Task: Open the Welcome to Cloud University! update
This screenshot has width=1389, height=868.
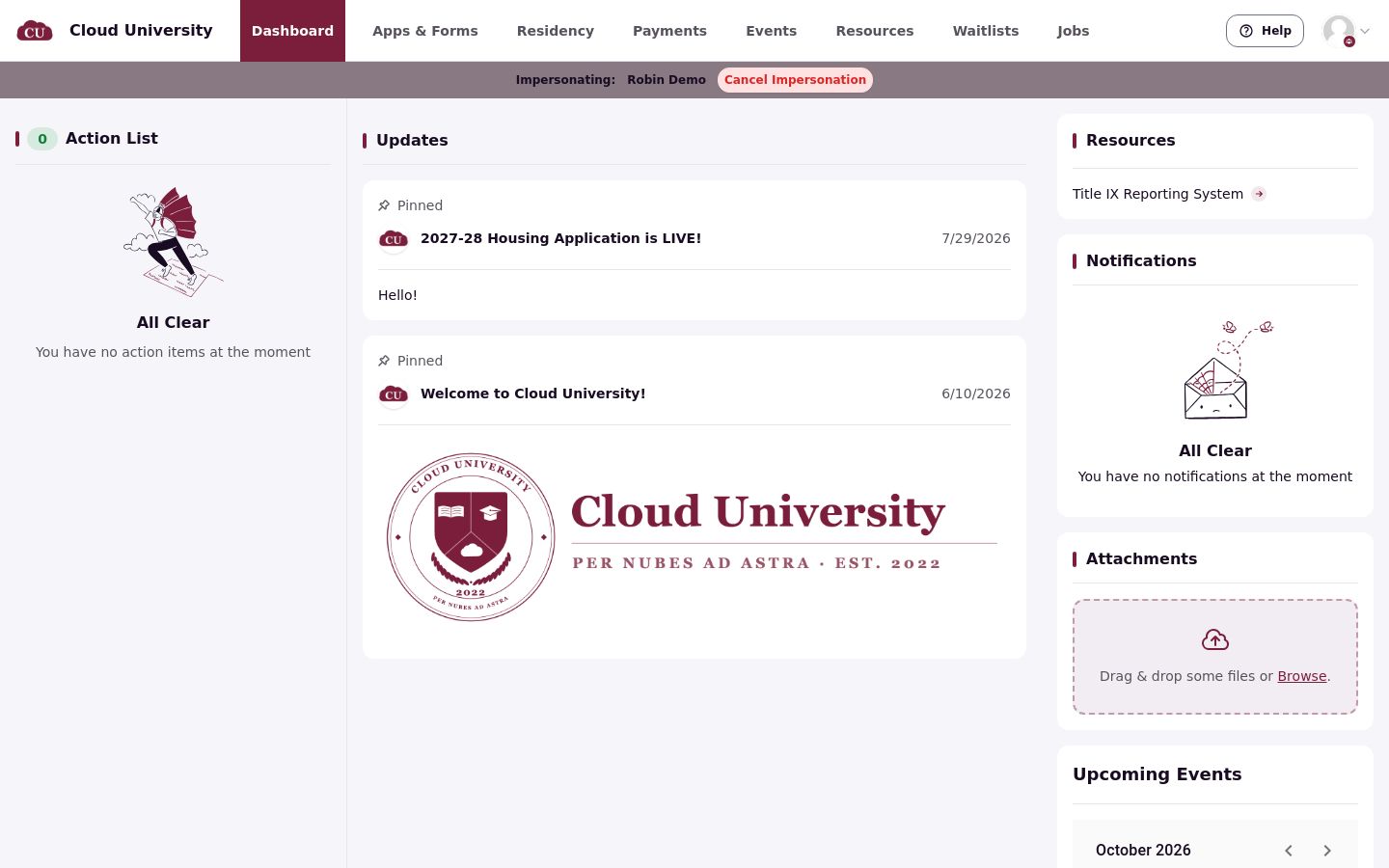Action: [x=532, y=393]
